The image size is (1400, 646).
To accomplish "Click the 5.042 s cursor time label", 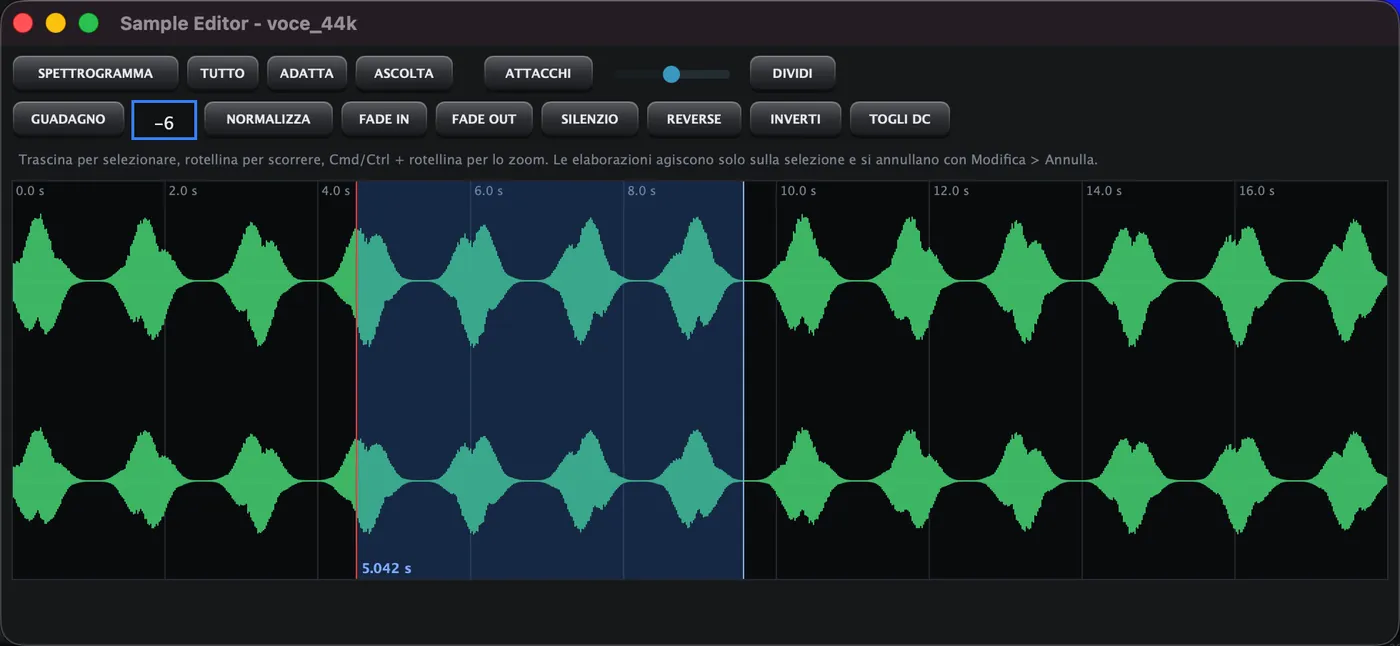I will (x=386, y=568).
